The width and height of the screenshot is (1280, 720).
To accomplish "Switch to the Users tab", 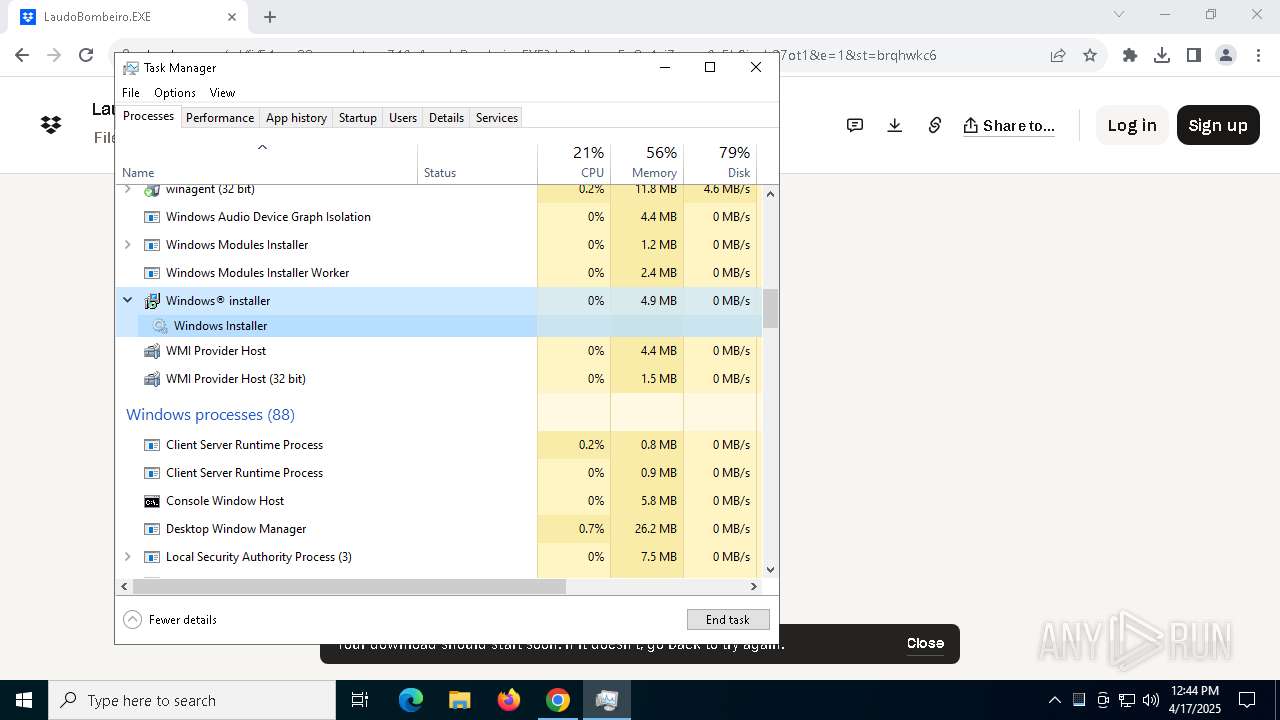I will pos(403,117).
